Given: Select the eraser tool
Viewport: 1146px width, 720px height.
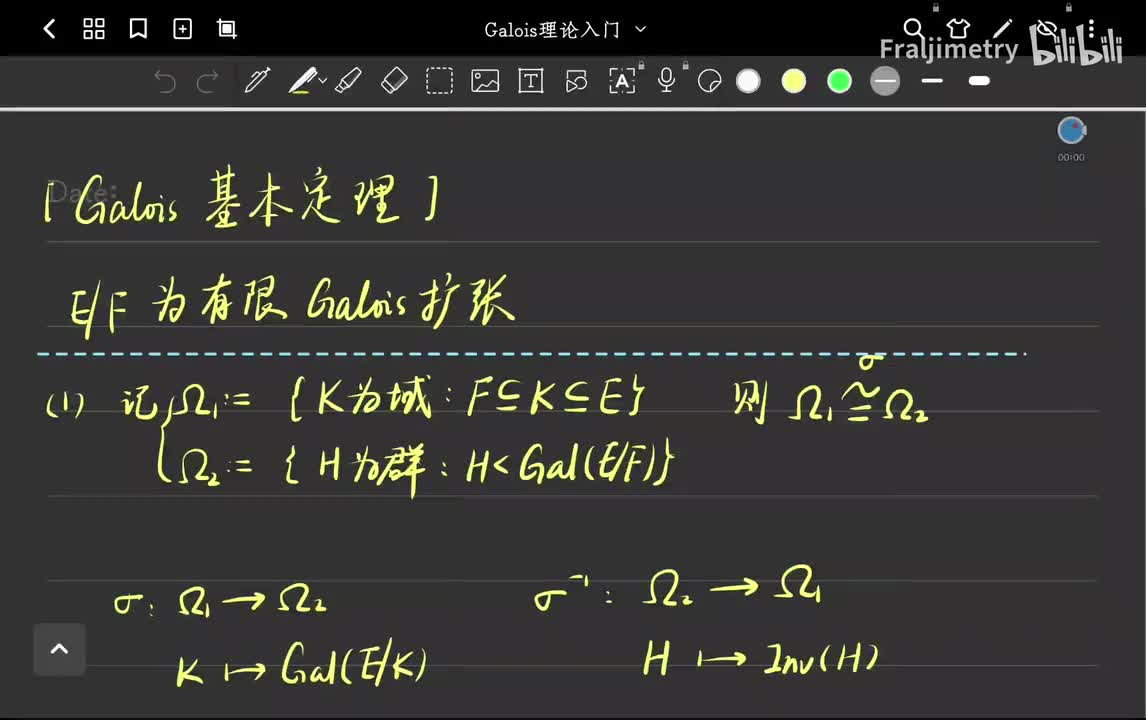Looking at the screenshot, I should click(394, 80).
